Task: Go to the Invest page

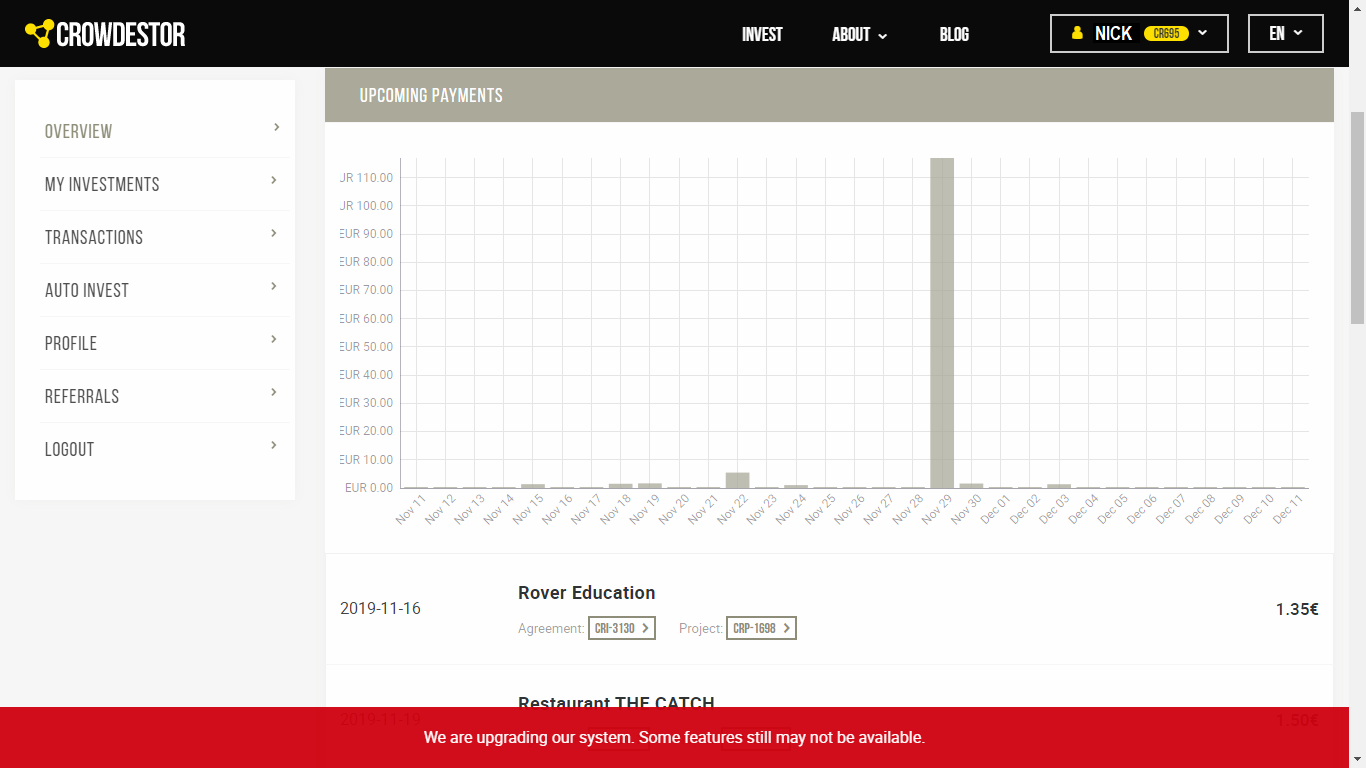Action: (762, 34)
